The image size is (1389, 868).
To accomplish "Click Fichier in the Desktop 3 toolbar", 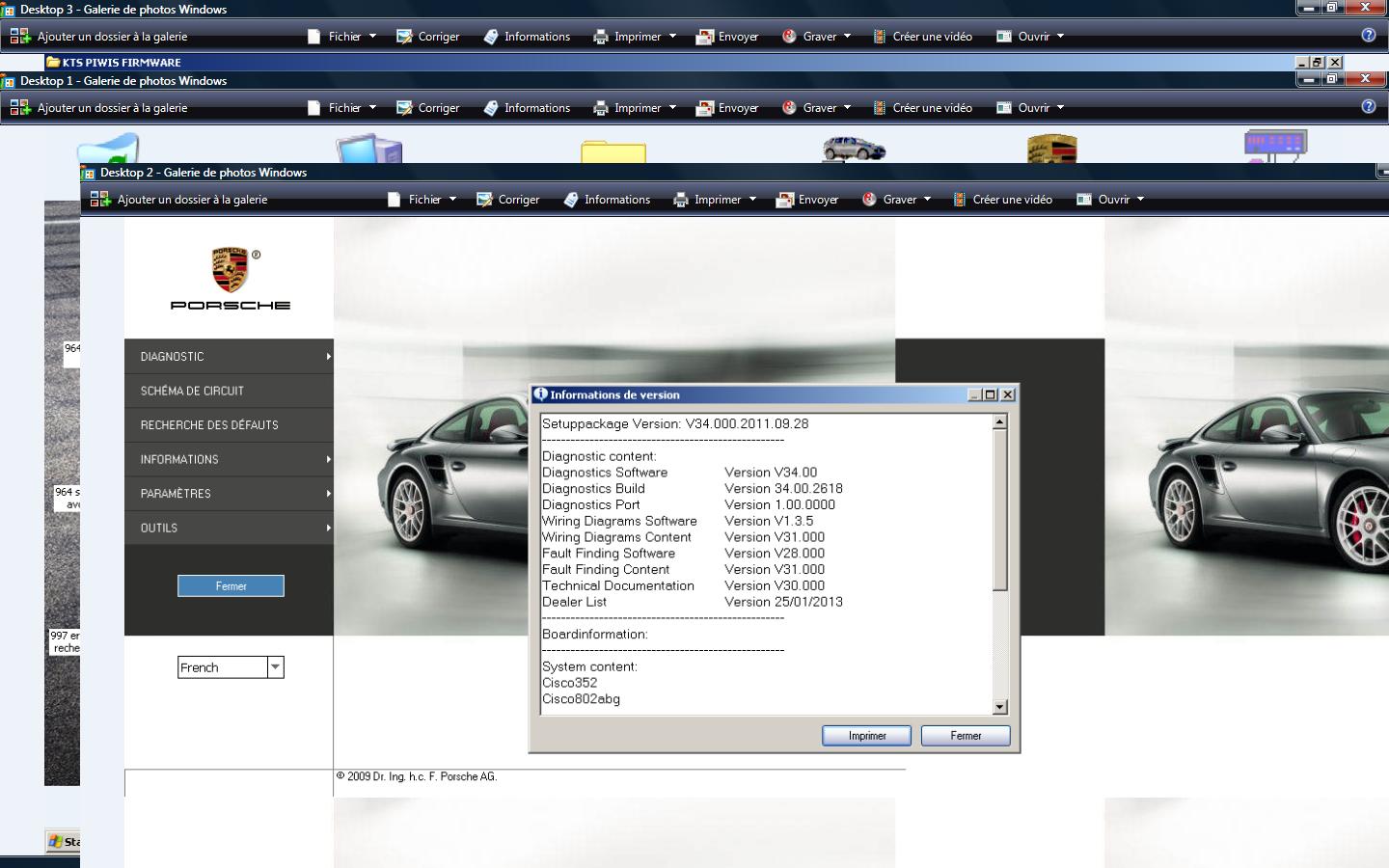I will [340, 37].
